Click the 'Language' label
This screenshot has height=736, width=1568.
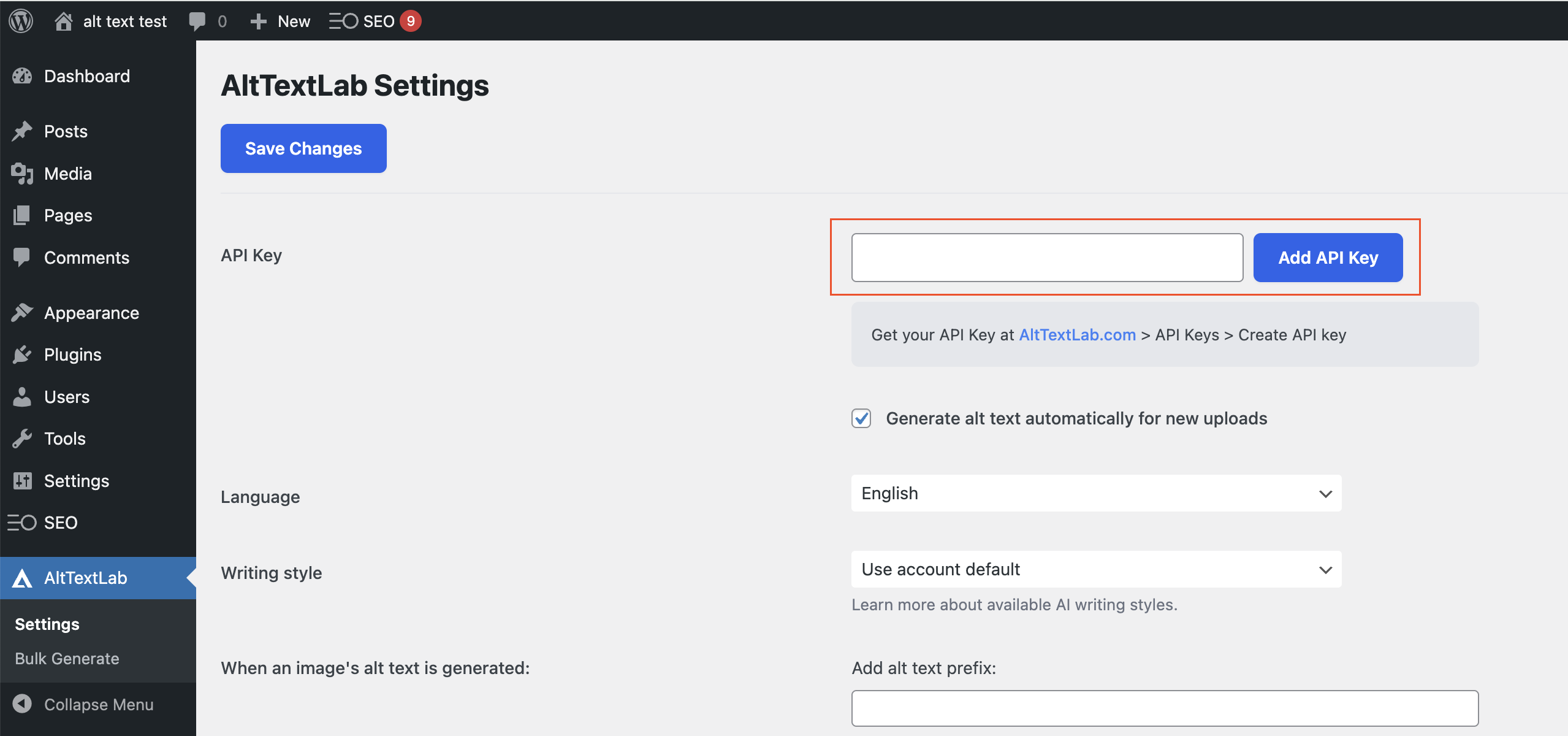click(261, 497)
